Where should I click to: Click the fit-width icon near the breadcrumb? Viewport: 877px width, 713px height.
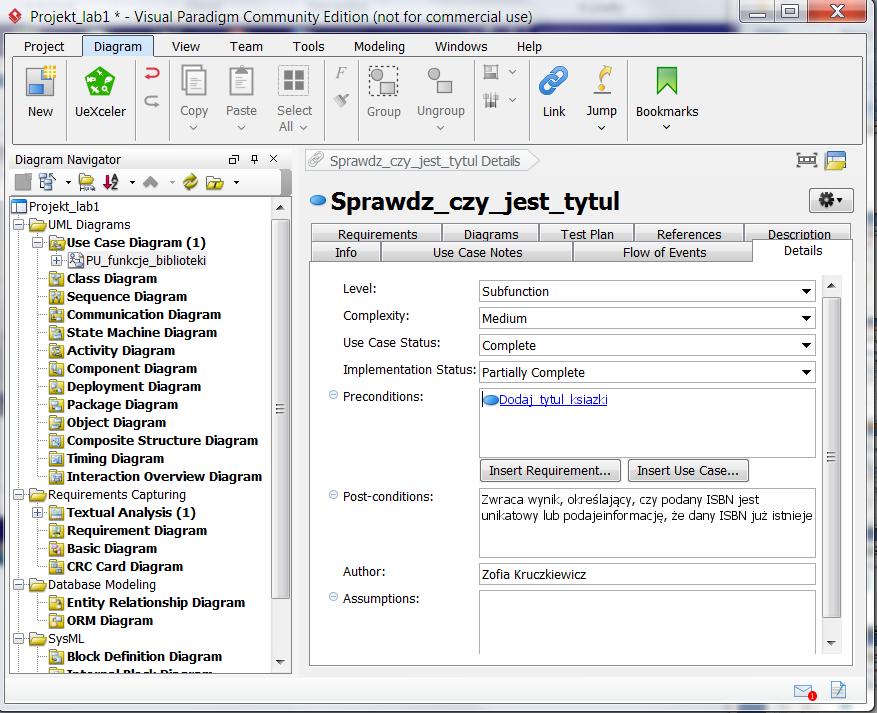click(806, 160)
